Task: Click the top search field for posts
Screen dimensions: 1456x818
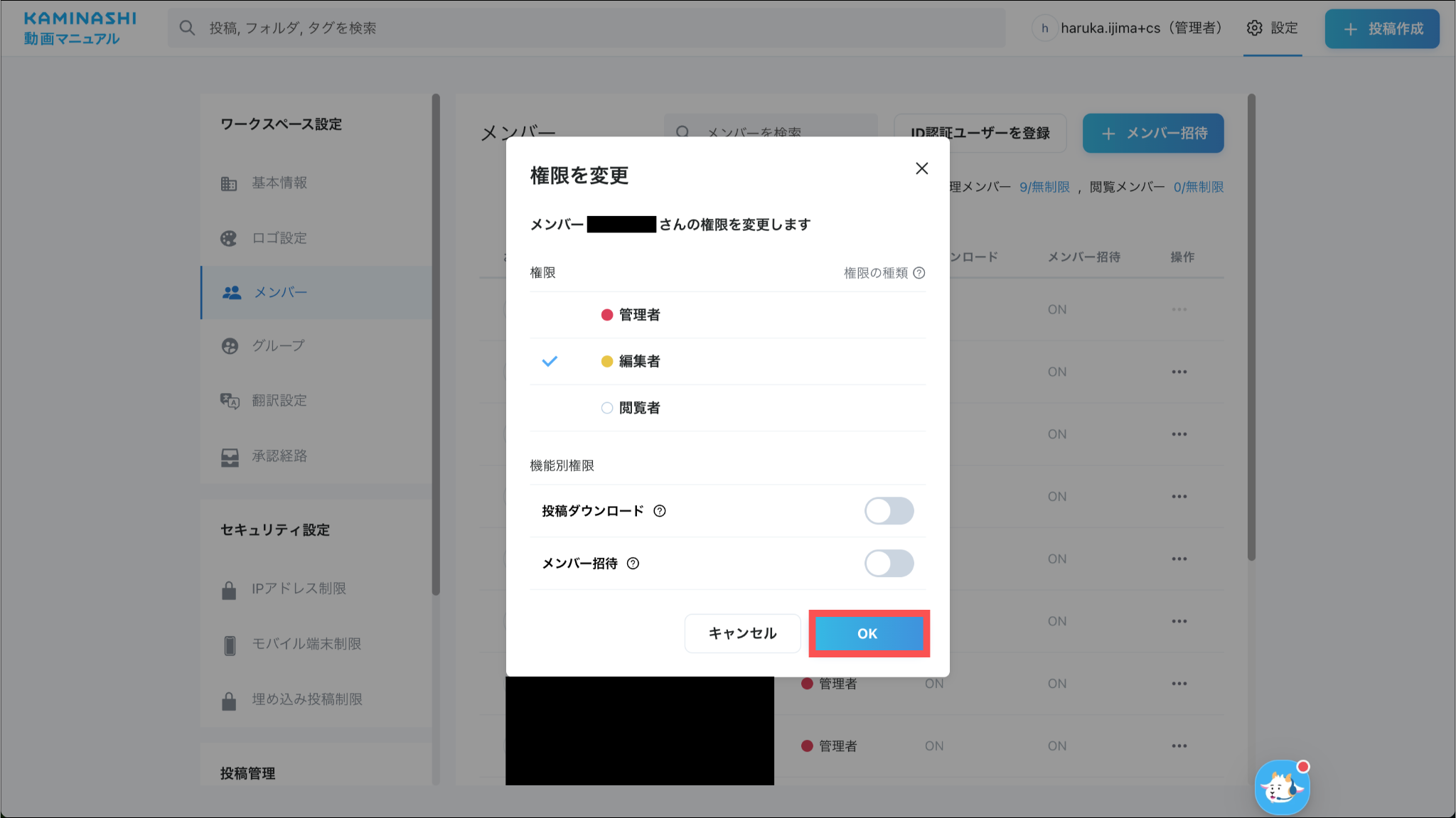Action: click(587, 28)
